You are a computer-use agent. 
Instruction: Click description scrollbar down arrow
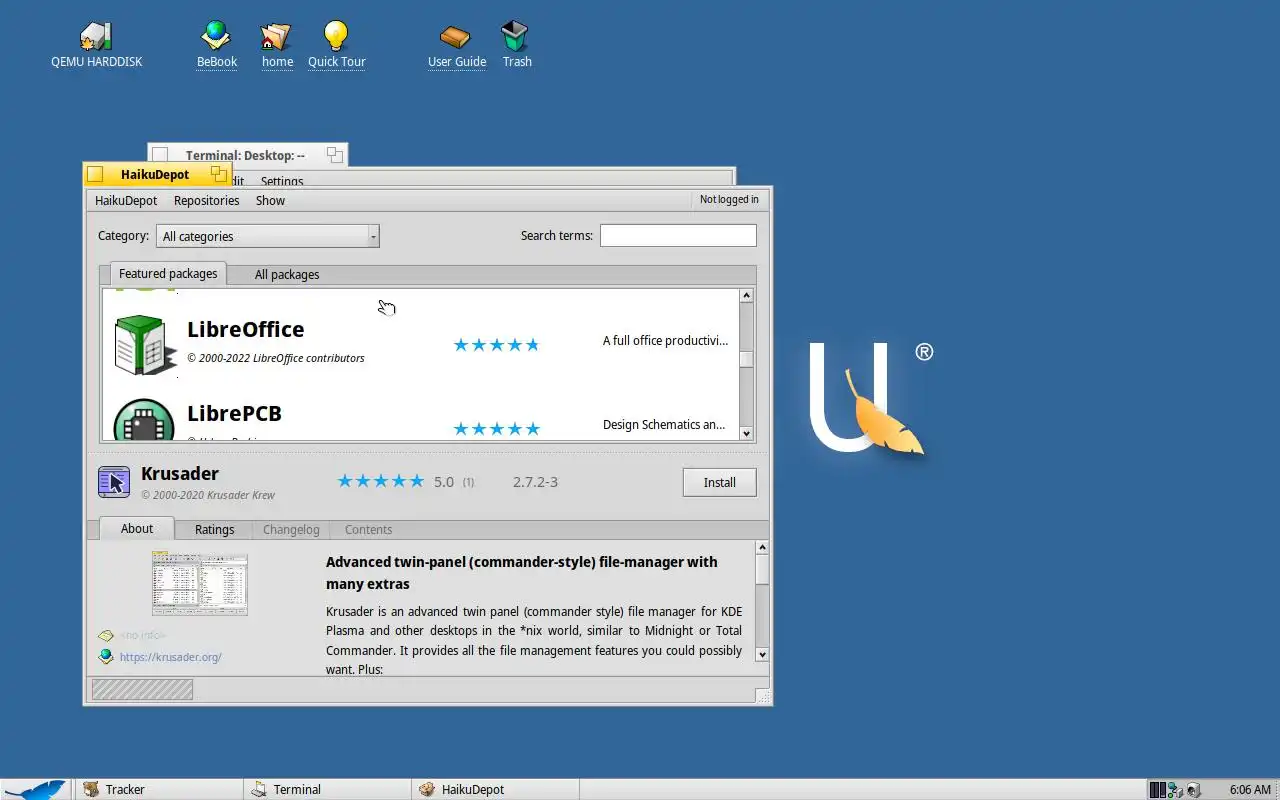(762, 654)
